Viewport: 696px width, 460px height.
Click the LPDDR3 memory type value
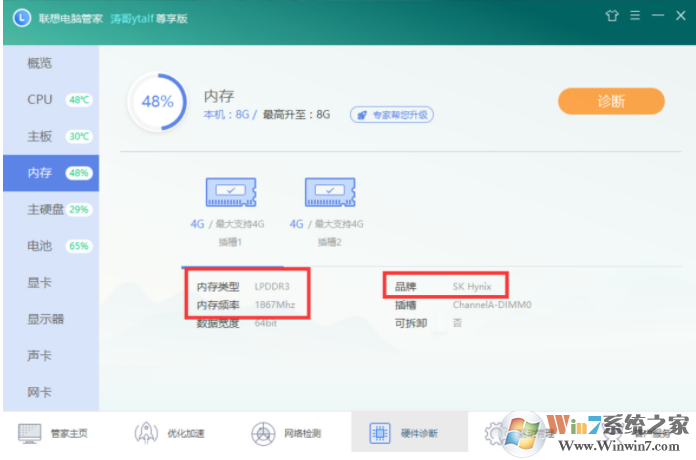(x=272, y=286)
